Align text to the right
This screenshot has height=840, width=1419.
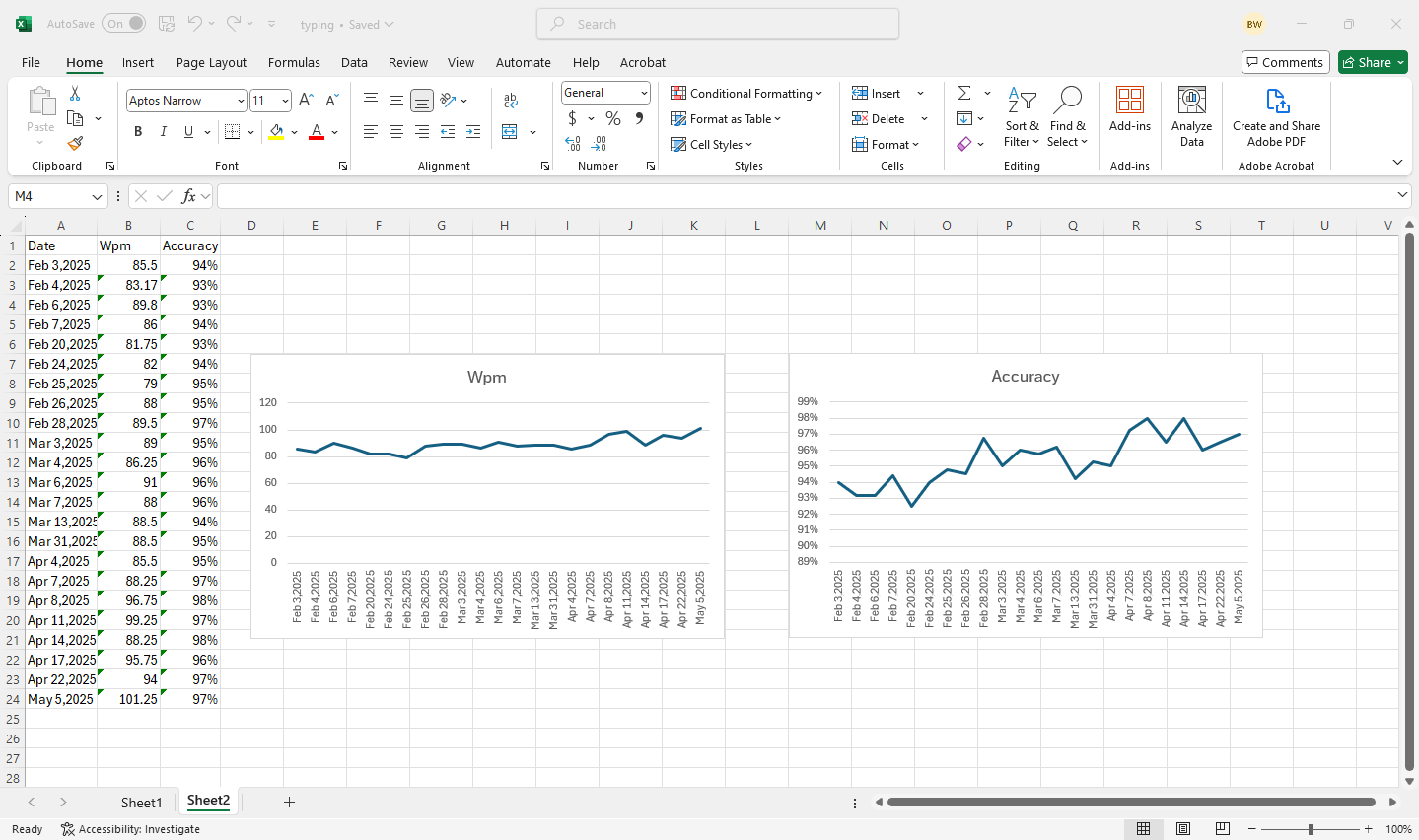[421, 131]
